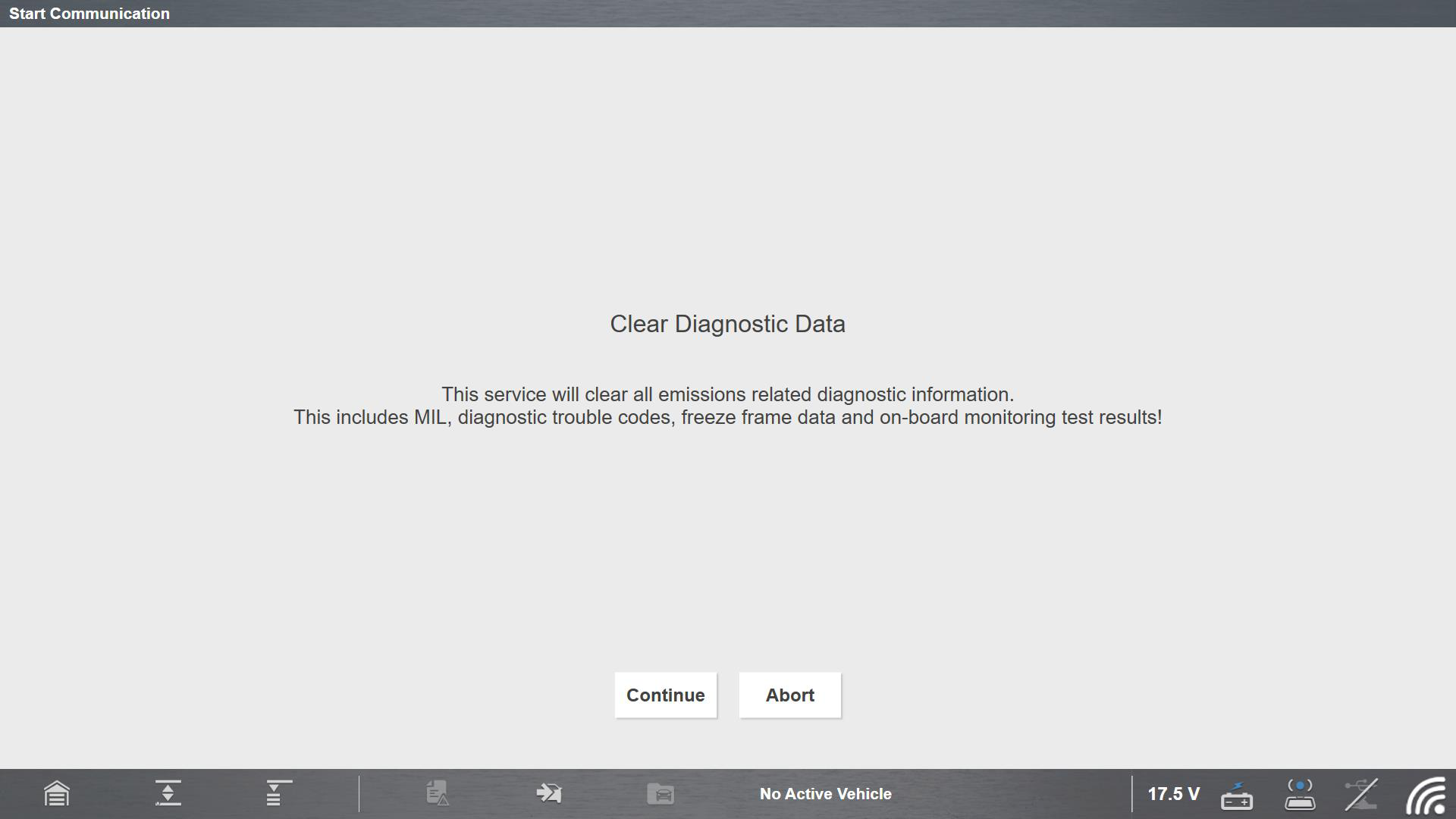Image resolution: width=1456 pixels, height=819 pixels.
Task: Click the menu list arrow icon
Action: click(x=278, y=793)
